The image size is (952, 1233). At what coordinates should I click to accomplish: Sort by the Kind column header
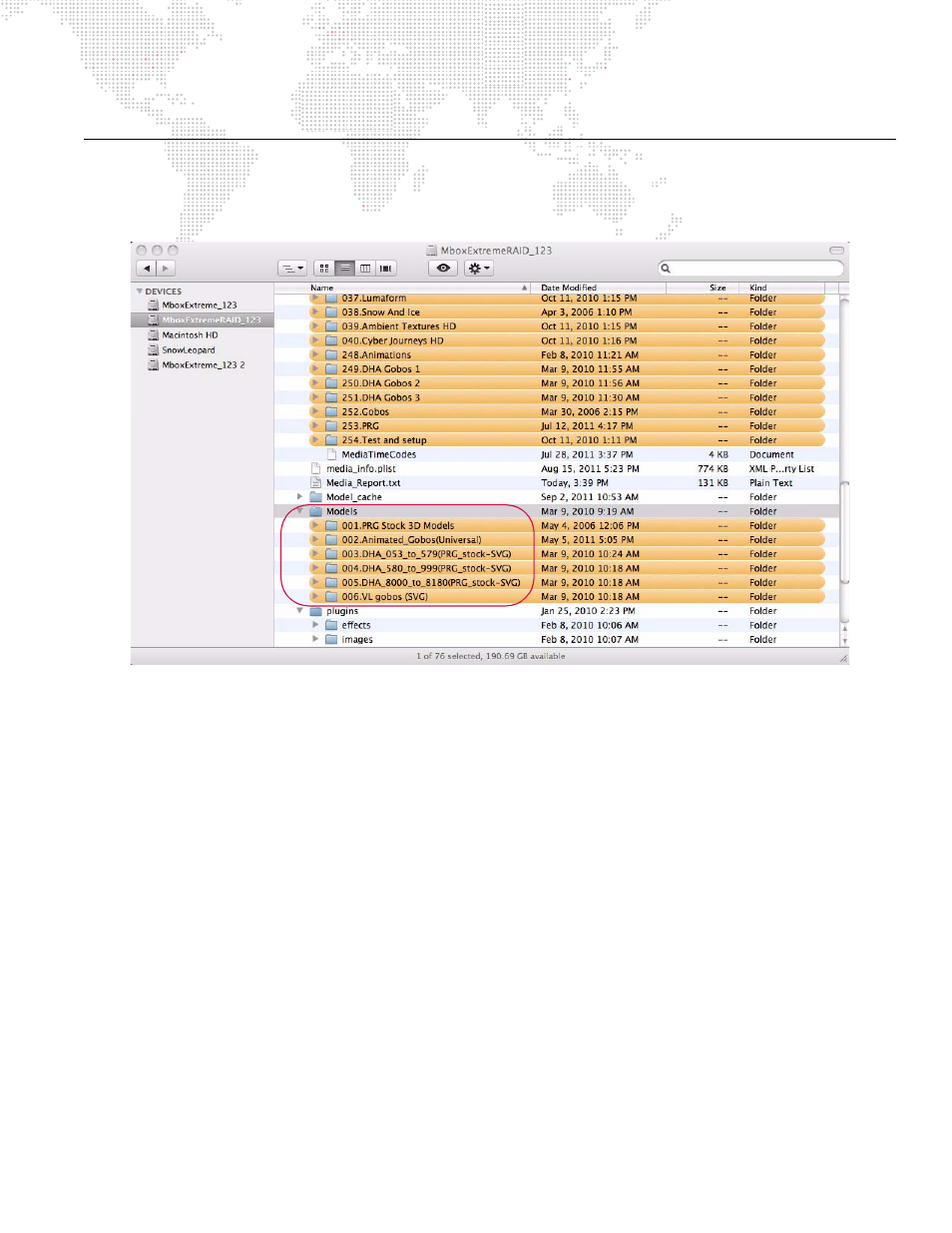(x=782, y=288)
